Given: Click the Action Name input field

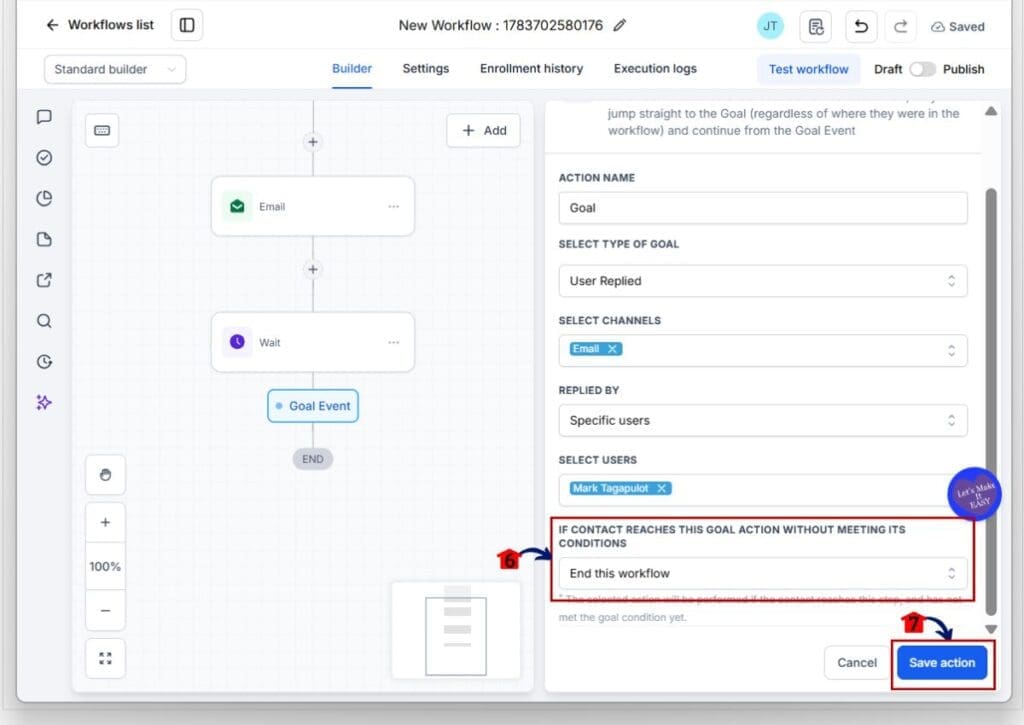Looking at the screenshot, I should click(x=763, y=208).
